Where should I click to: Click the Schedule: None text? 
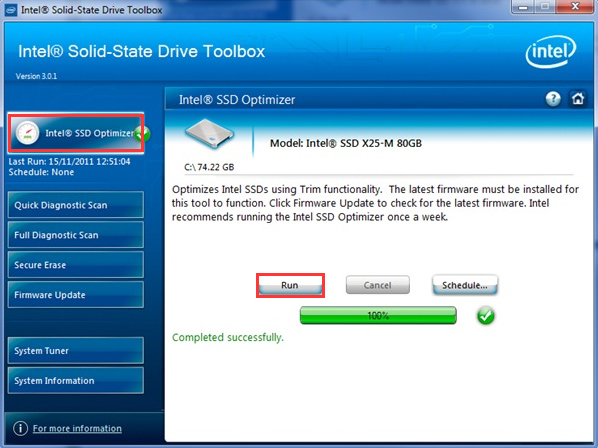pos(41,172)
